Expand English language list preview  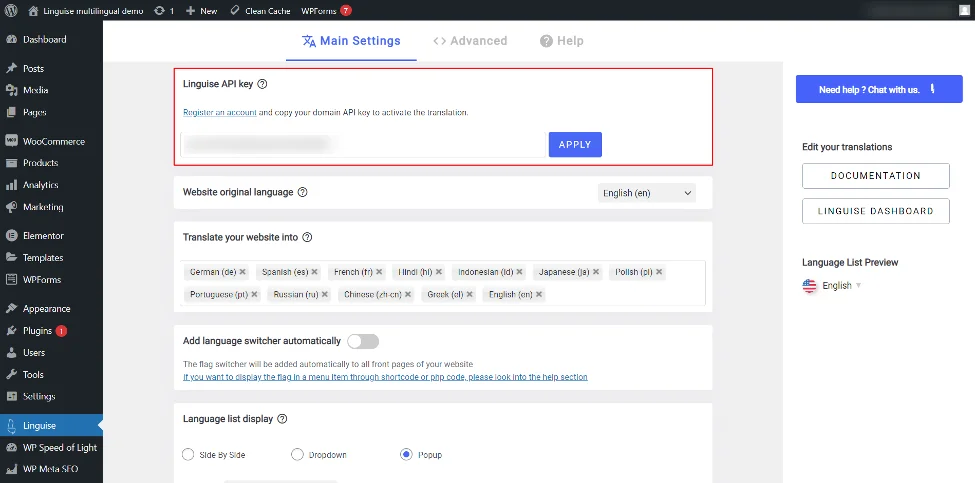coord(831,285)
